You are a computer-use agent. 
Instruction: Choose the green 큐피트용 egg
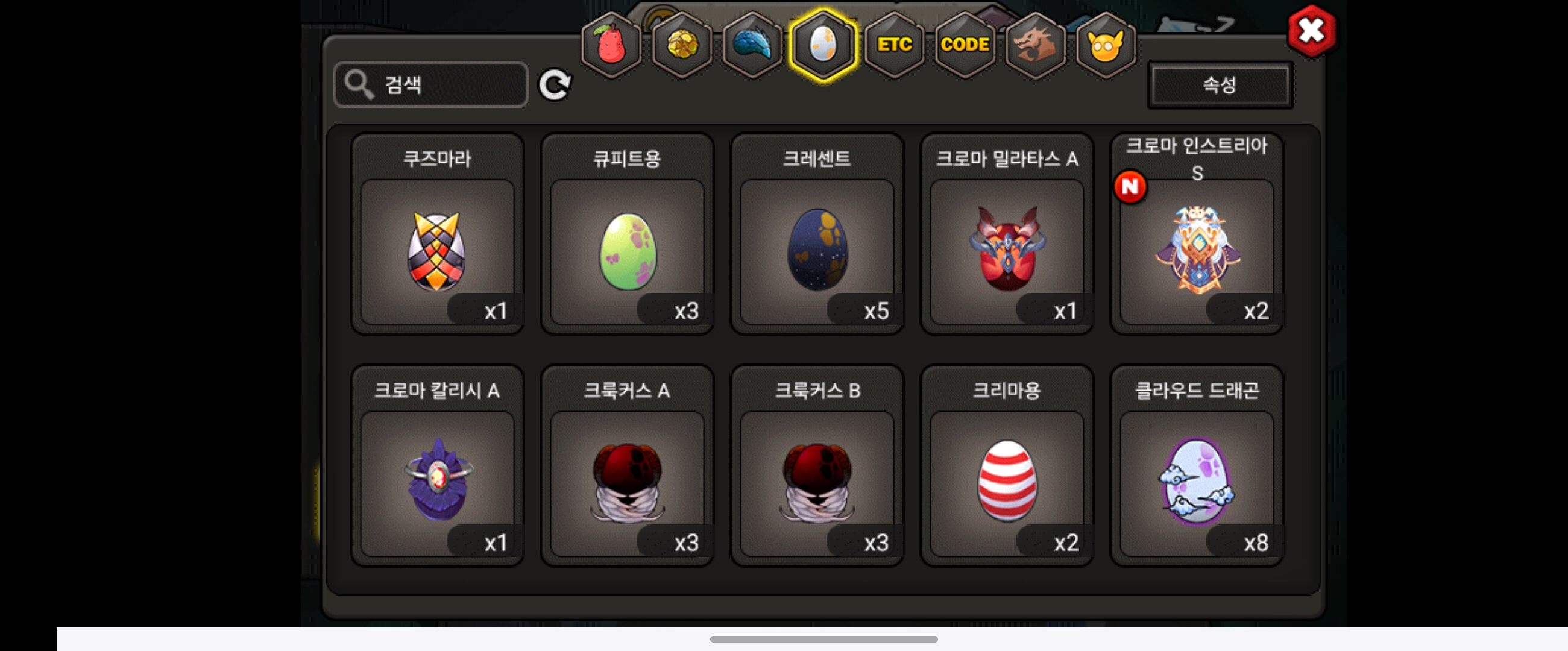[627, 234]
